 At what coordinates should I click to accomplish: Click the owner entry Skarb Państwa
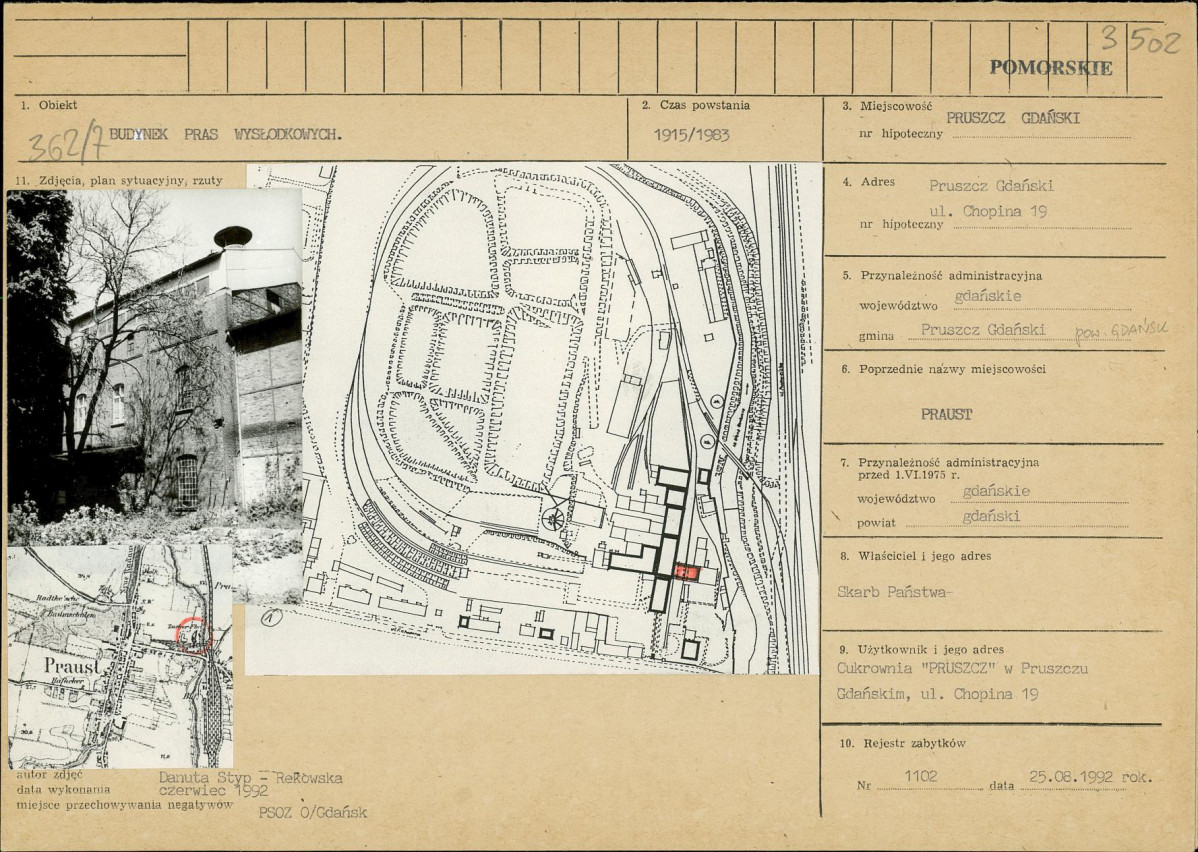point(894,591)
